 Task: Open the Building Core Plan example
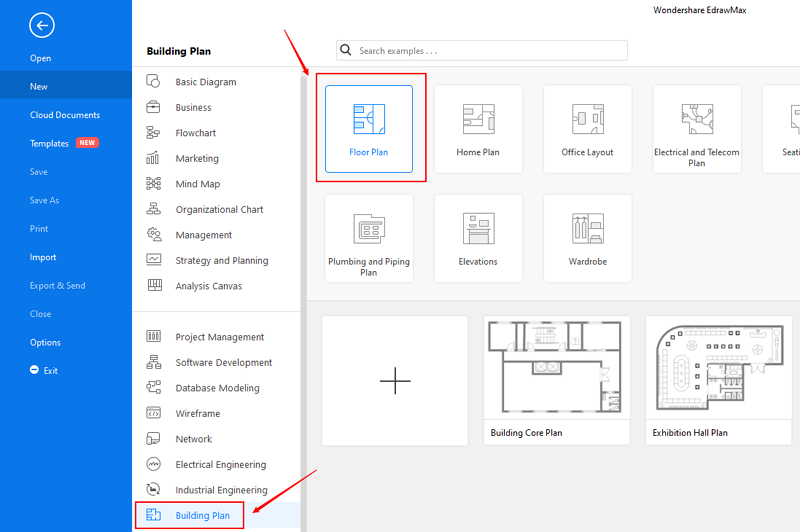point(557,381)
